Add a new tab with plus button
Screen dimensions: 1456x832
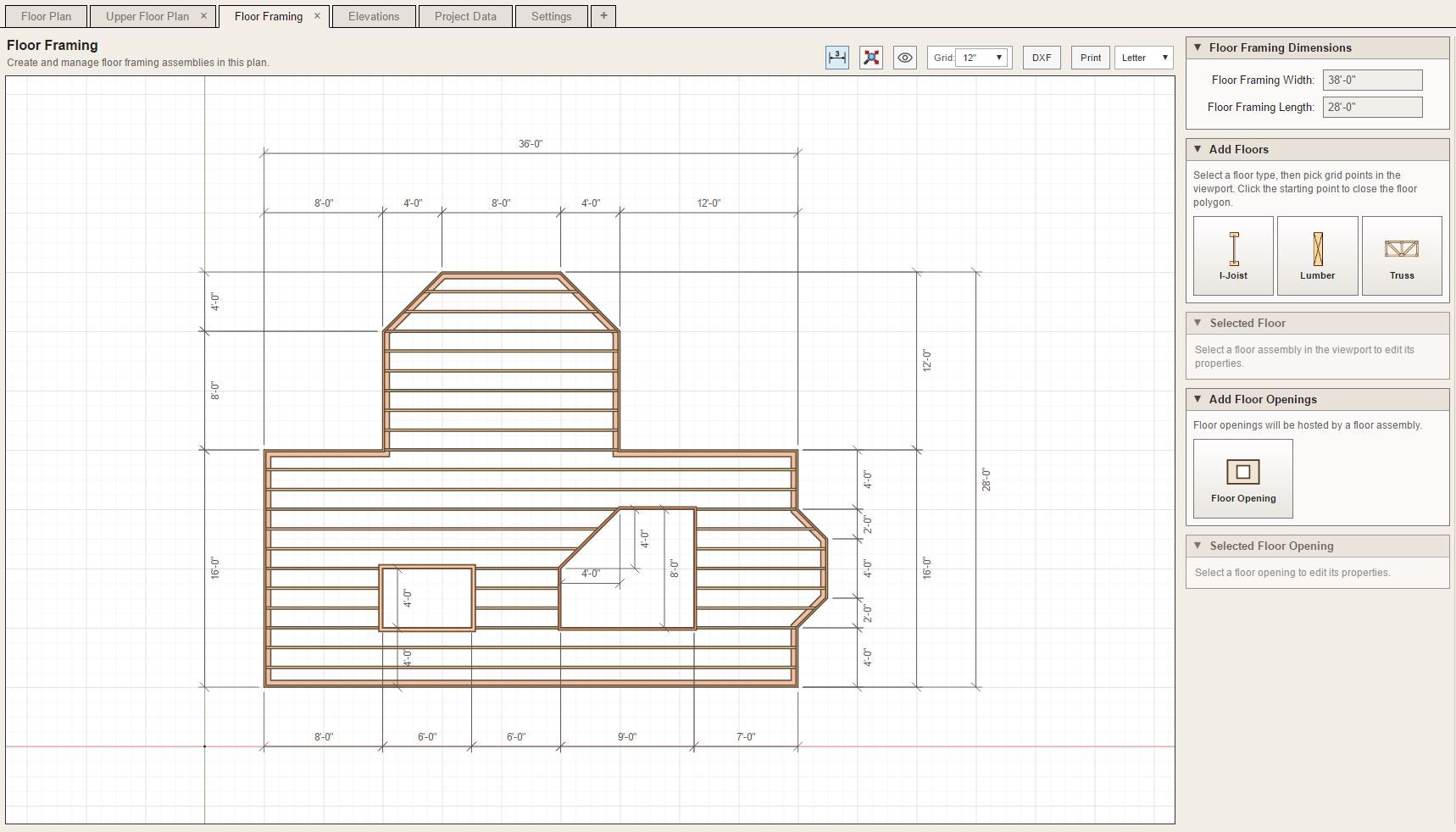click(603, 16)
